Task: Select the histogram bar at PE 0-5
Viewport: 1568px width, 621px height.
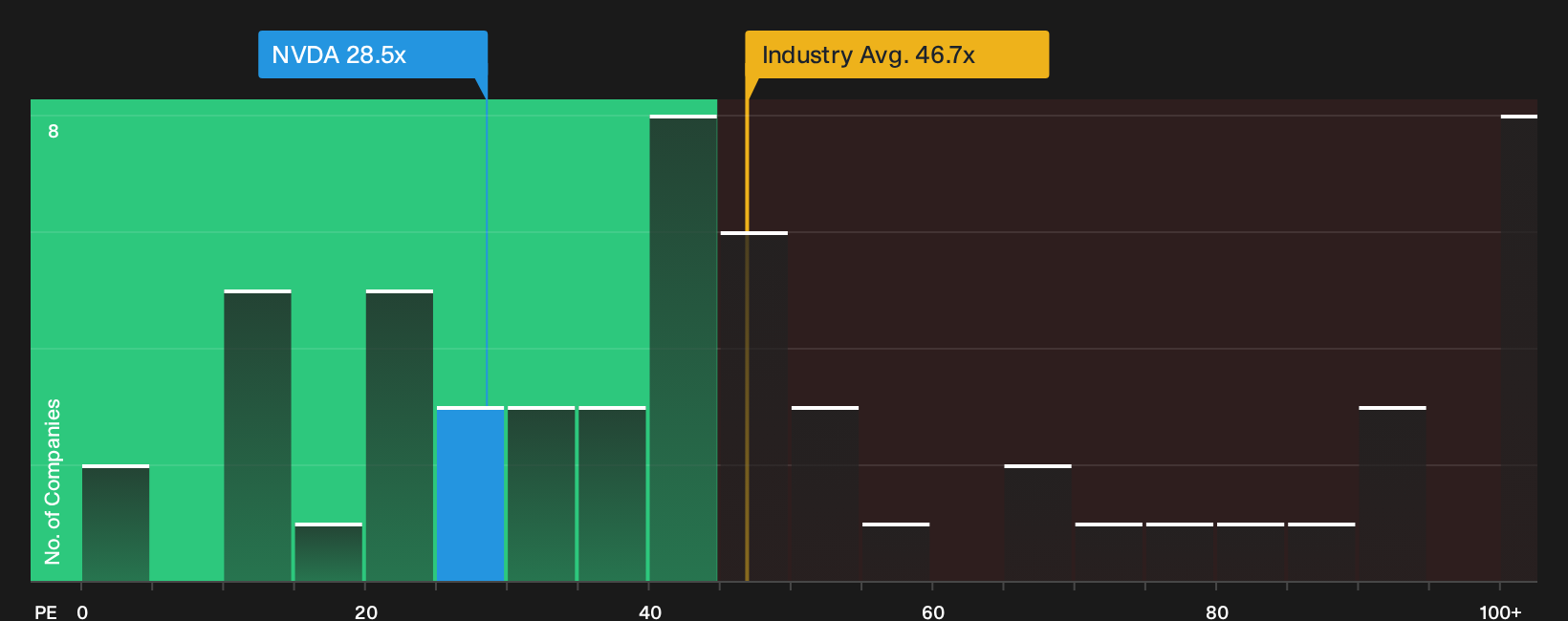Action: pyautogui.click(x=116, y=523)
